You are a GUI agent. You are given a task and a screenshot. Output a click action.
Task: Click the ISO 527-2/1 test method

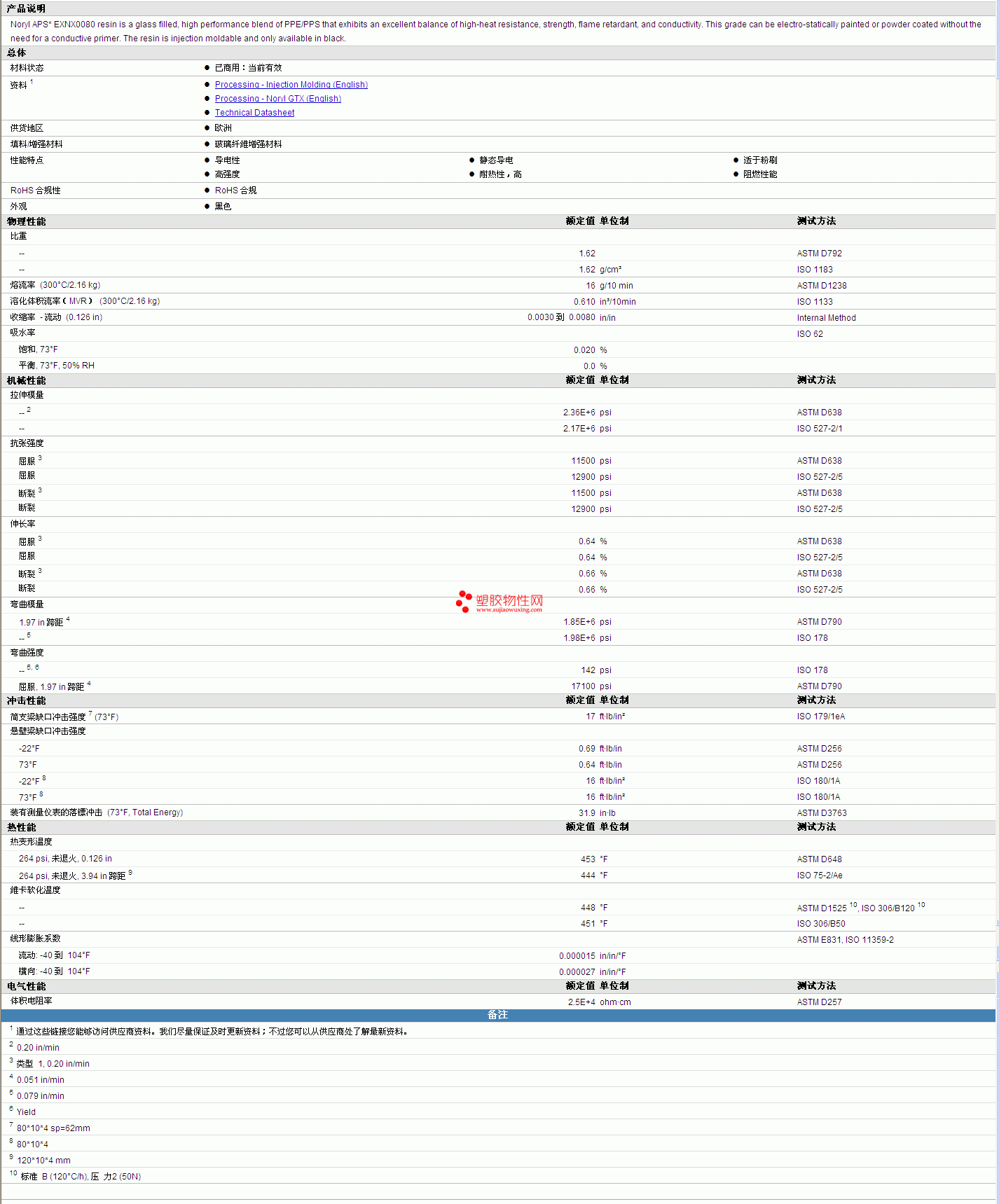click(820, 429)
